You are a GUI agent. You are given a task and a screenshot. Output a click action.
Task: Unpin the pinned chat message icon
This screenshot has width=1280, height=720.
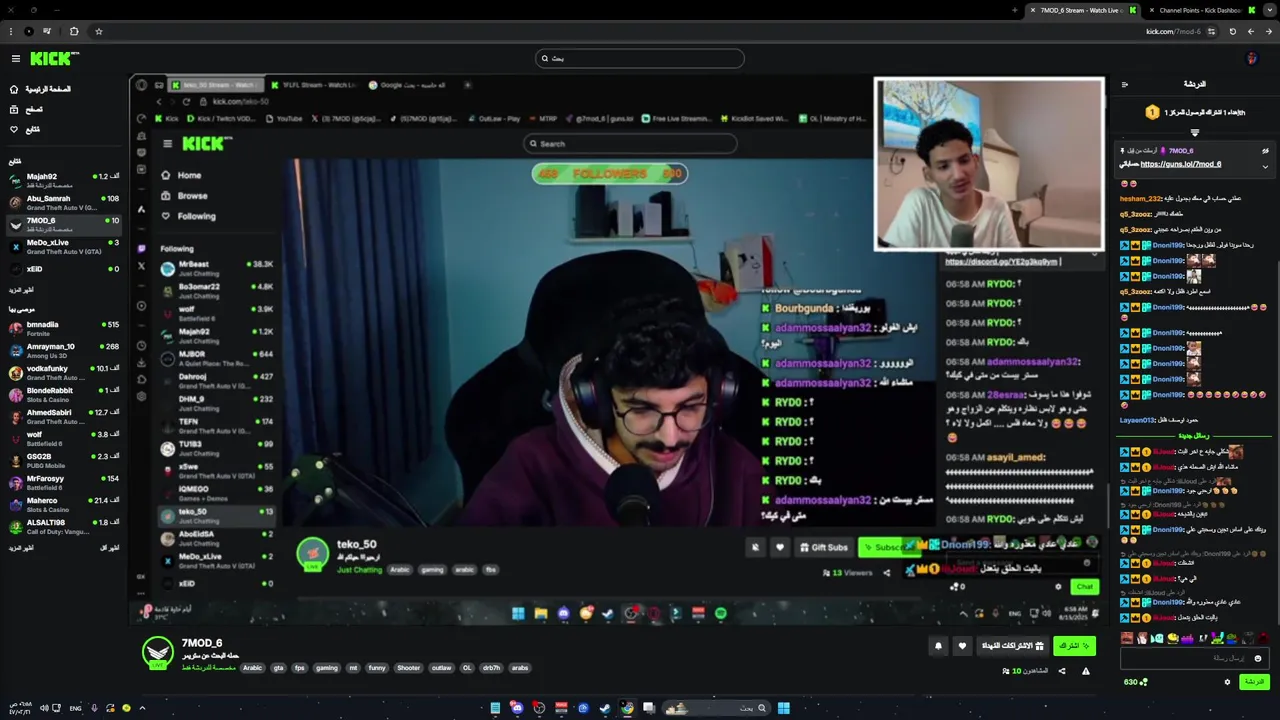point(1265,151)
